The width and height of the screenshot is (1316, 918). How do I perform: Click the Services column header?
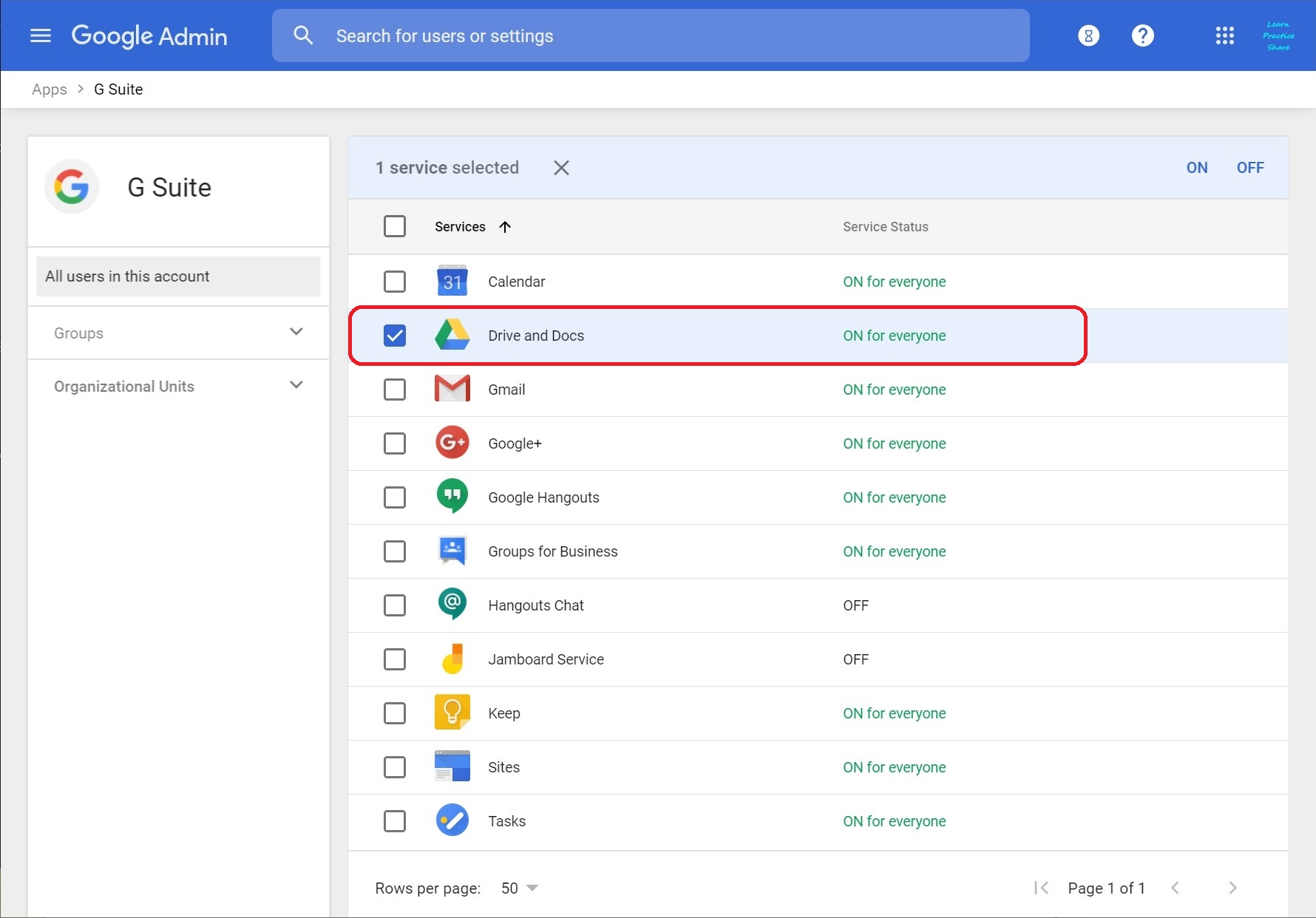[460, 227]
